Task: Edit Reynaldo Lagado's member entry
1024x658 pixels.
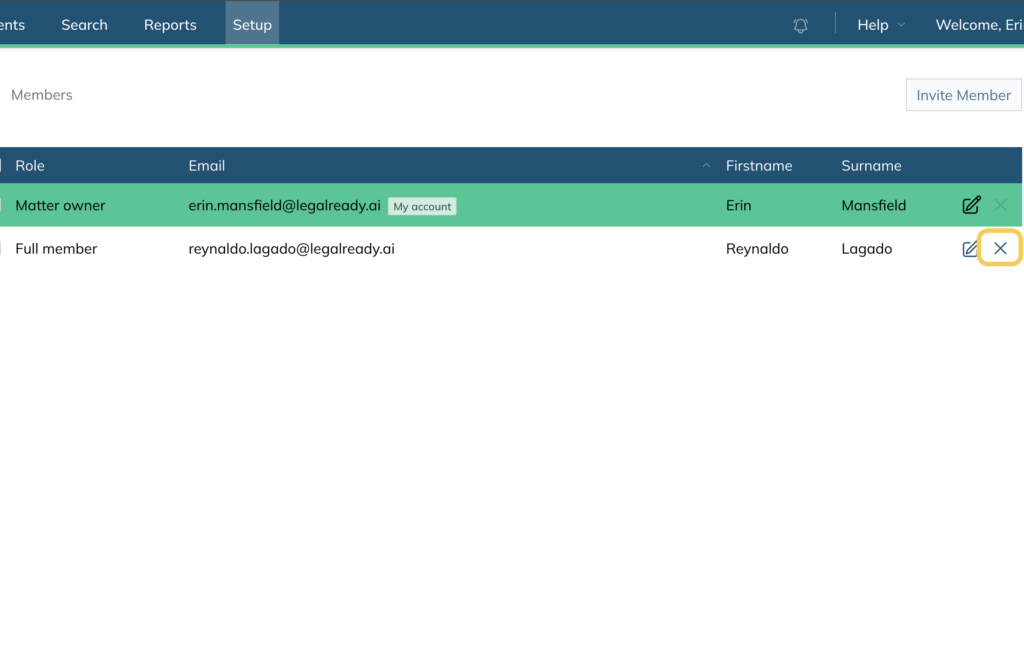Action: click(970, 249)
